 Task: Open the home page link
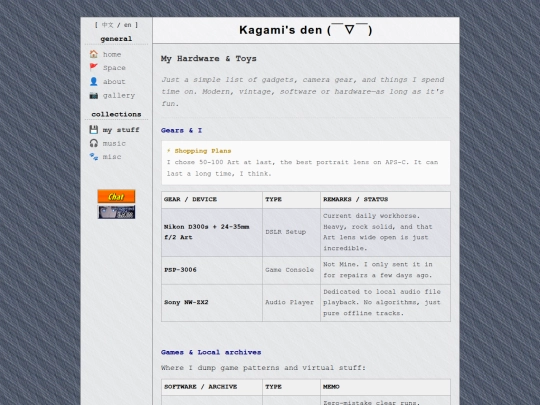coord(112,54)
